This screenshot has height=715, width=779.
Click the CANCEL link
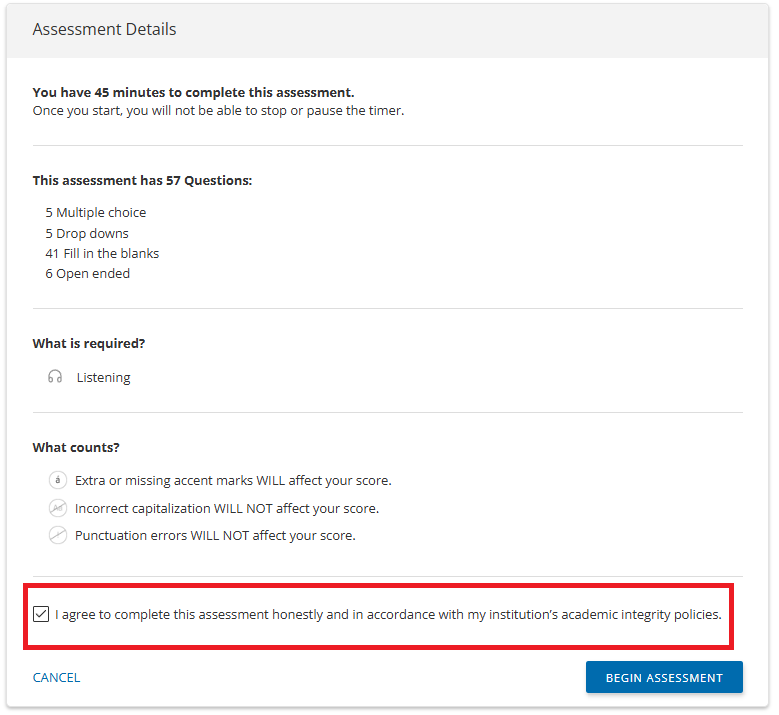pyautogui.click(x=56, y=678)
